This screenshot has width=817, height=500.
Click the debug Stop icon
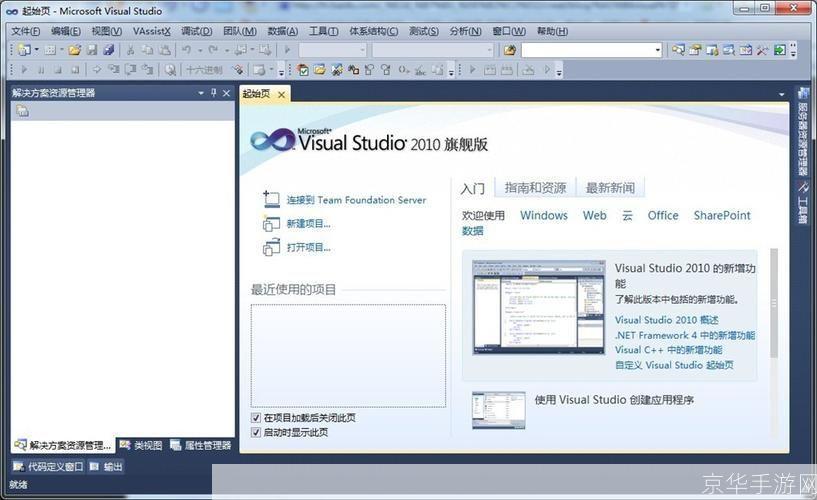pos(58,69)
